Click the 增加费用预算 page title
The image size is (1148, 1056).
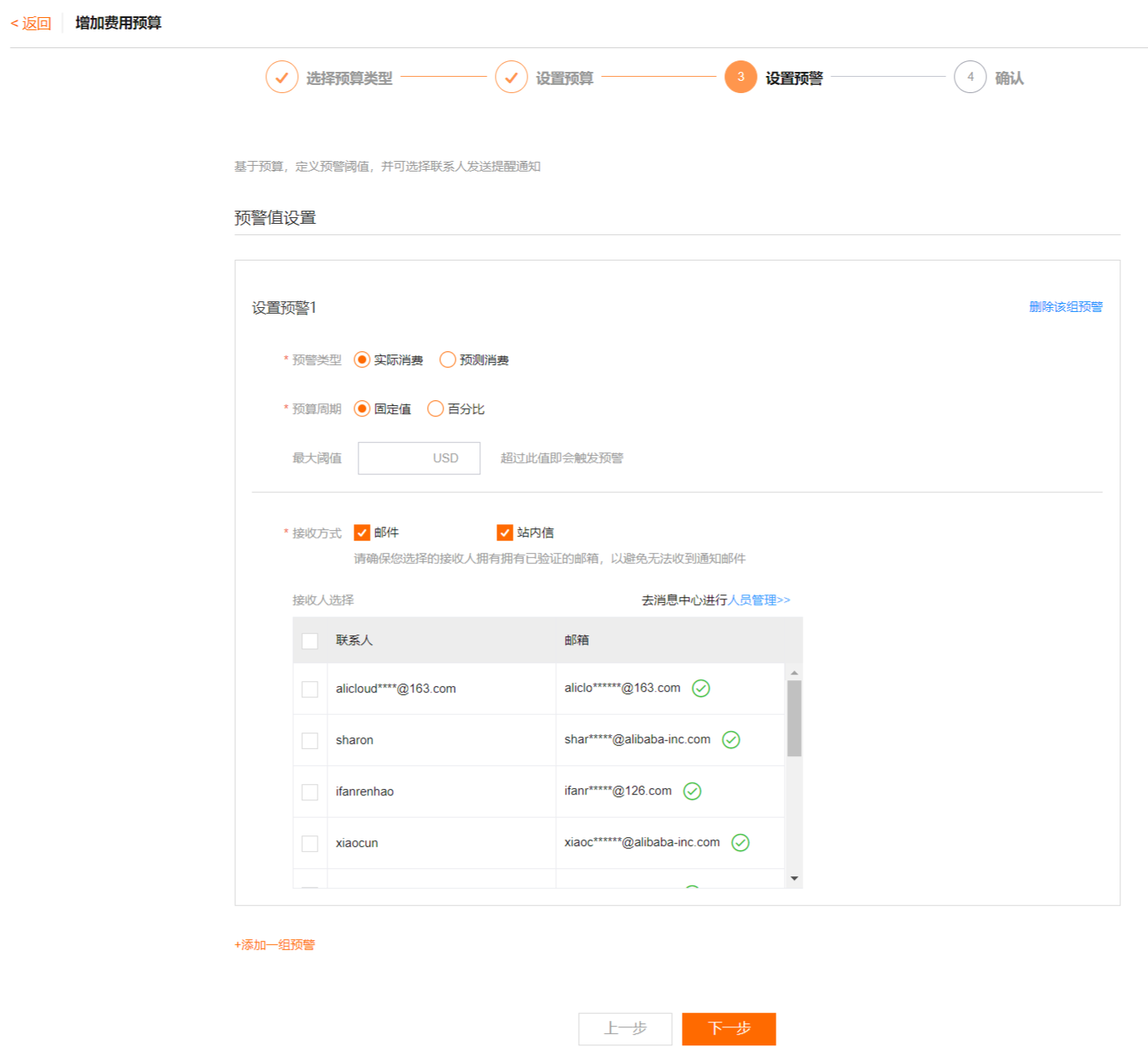pyautogui.click(x=118, y=24)
